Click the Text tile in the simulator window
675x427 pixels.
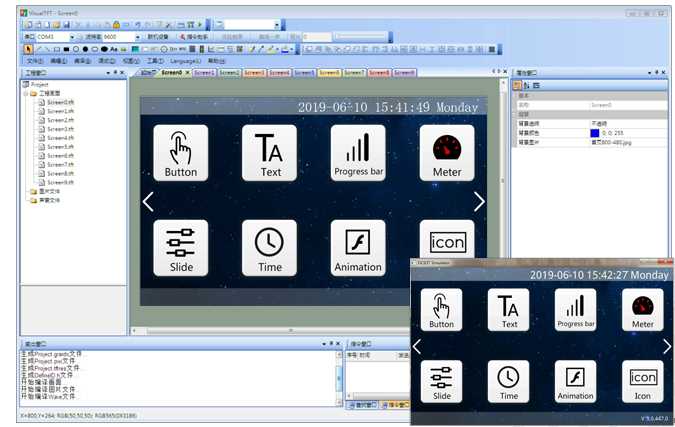508,309
